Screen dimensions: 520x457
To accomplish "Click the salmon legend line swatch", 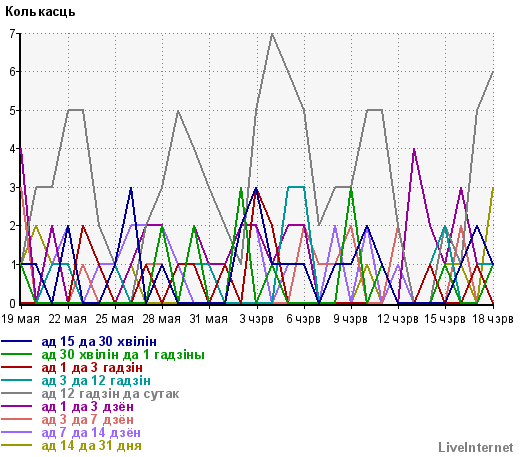I will pos(17,419).
